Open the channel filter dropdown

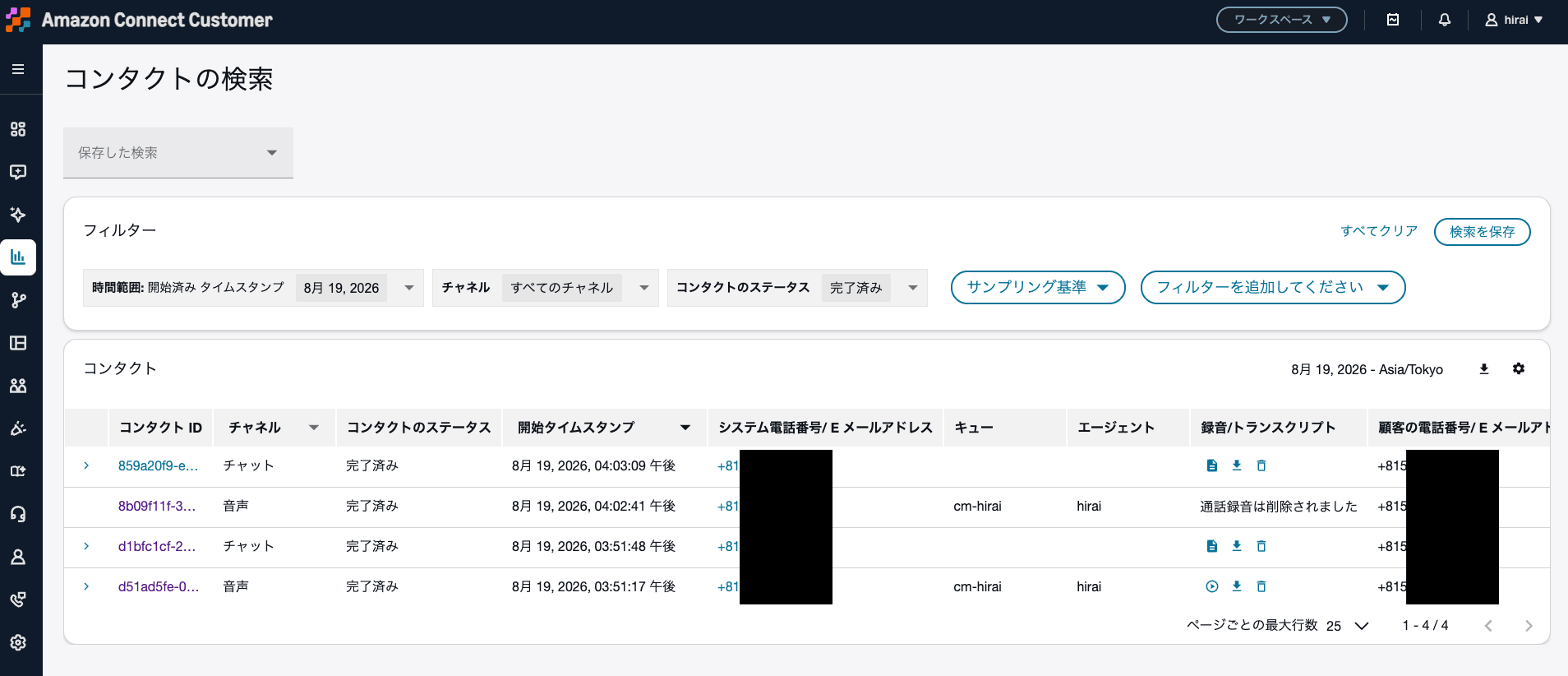coord(546,288)
